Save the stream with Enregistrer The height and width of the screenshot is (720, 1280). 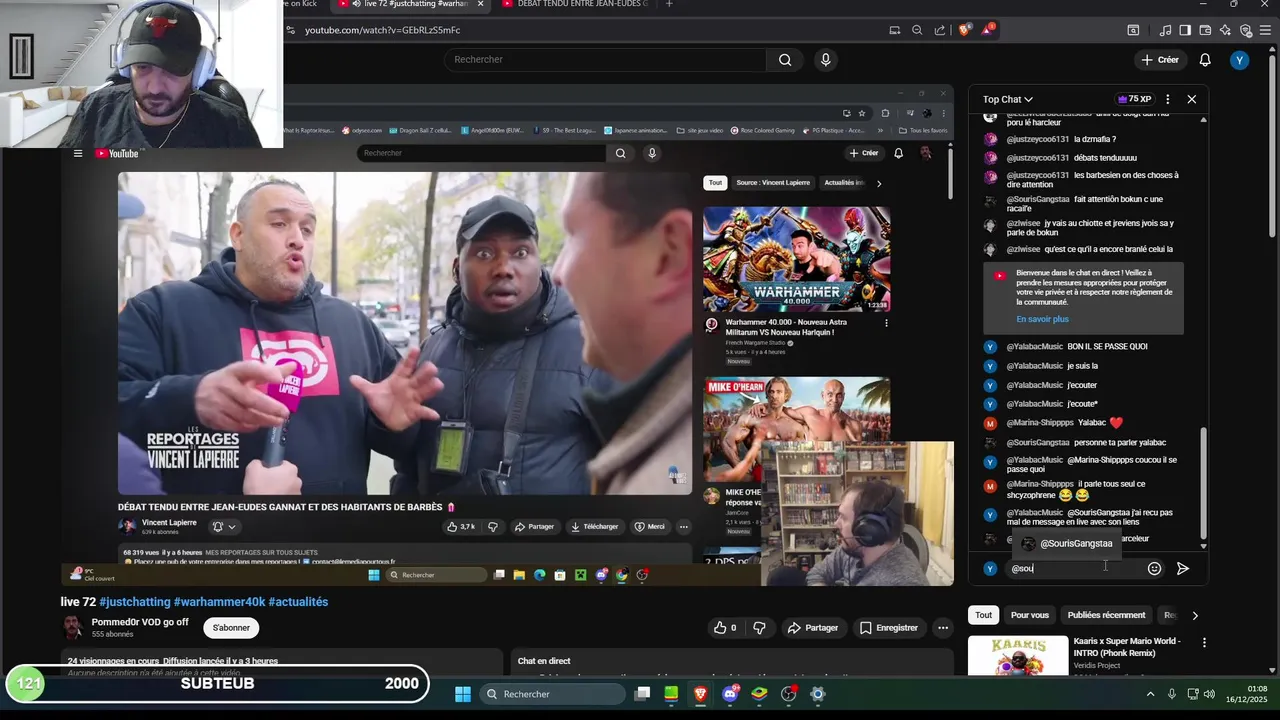[887, 628]
